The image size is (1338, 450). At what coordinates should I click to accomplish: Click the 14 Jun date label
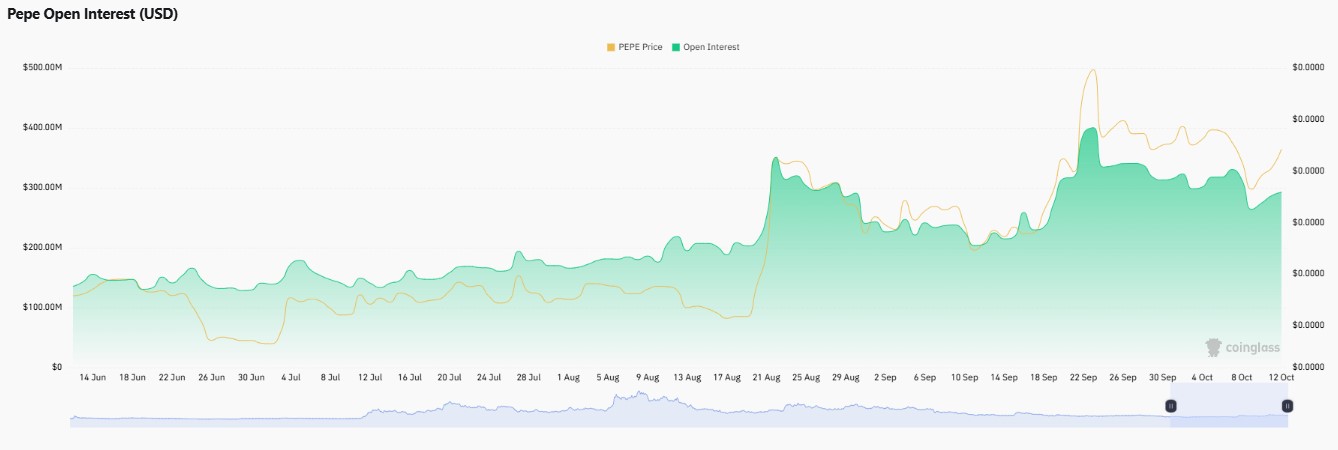pos(92,377)
